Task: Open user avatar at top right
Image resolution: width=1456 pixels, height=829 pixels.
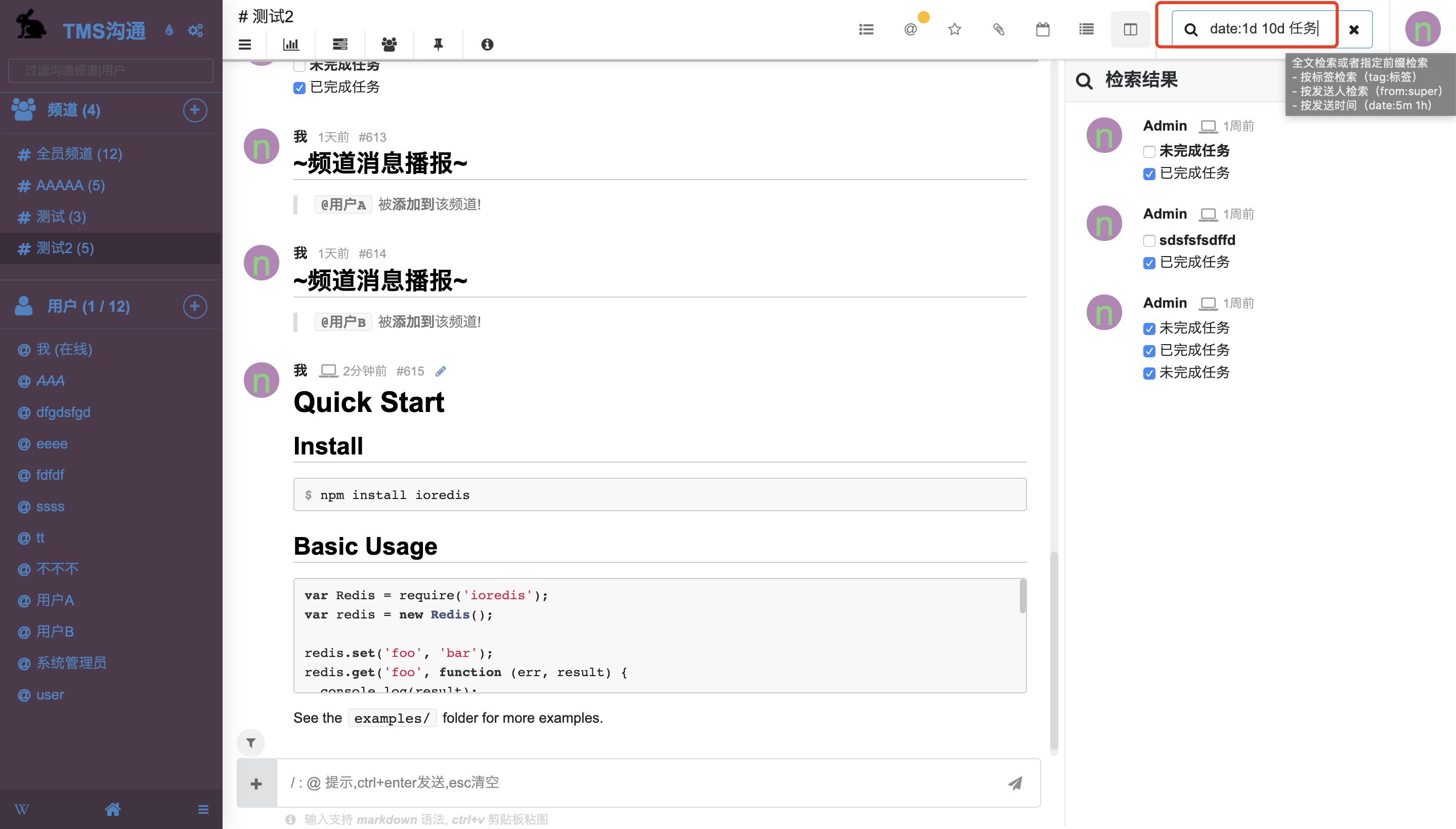Action: [x=1423, y=29]
